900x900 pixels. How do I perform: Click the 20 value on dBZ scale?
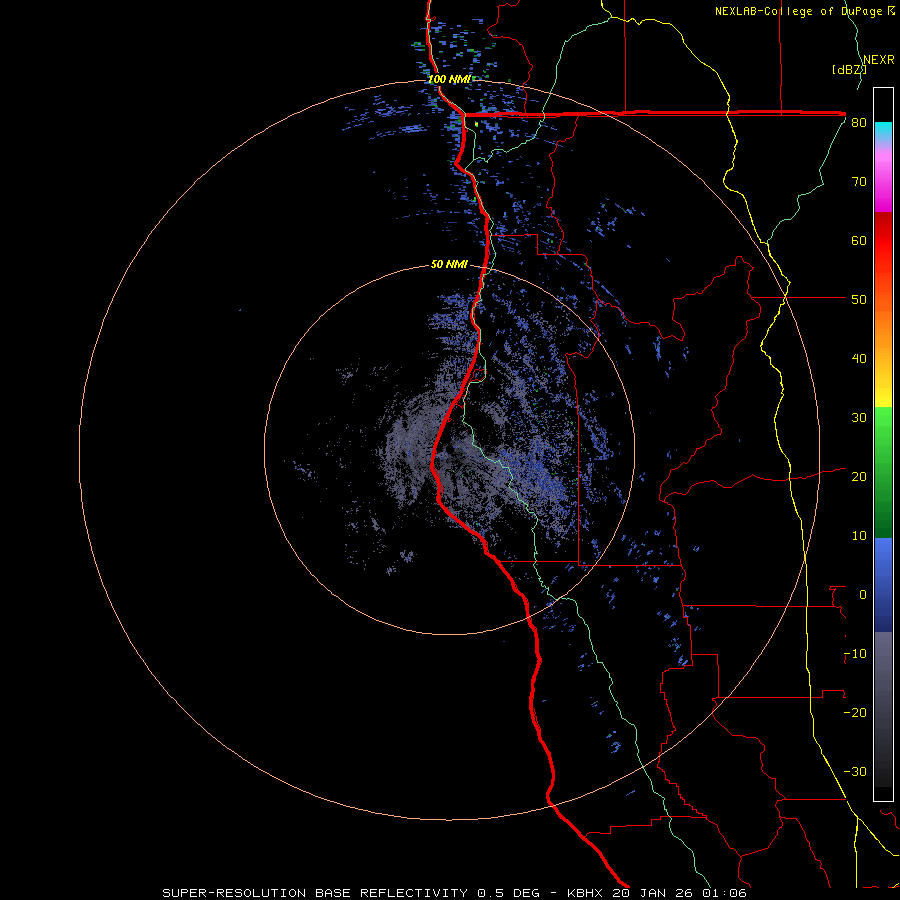[859, 477]
